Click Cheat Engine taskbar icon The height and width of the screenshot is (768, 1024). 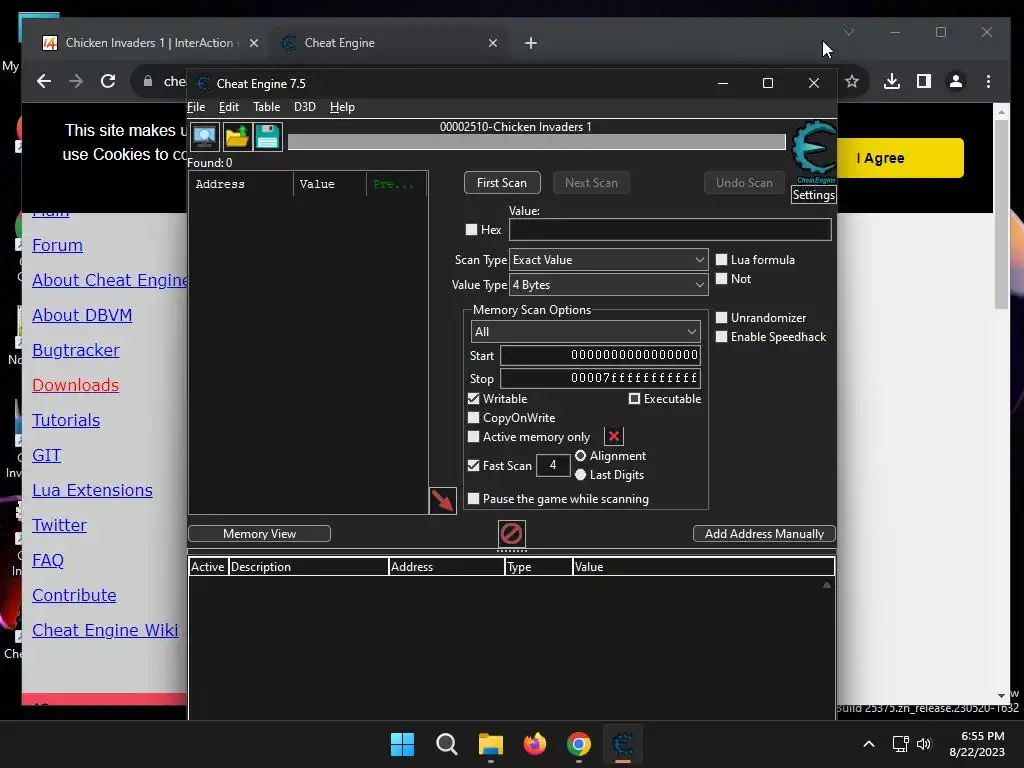click(x=623, y=744)
